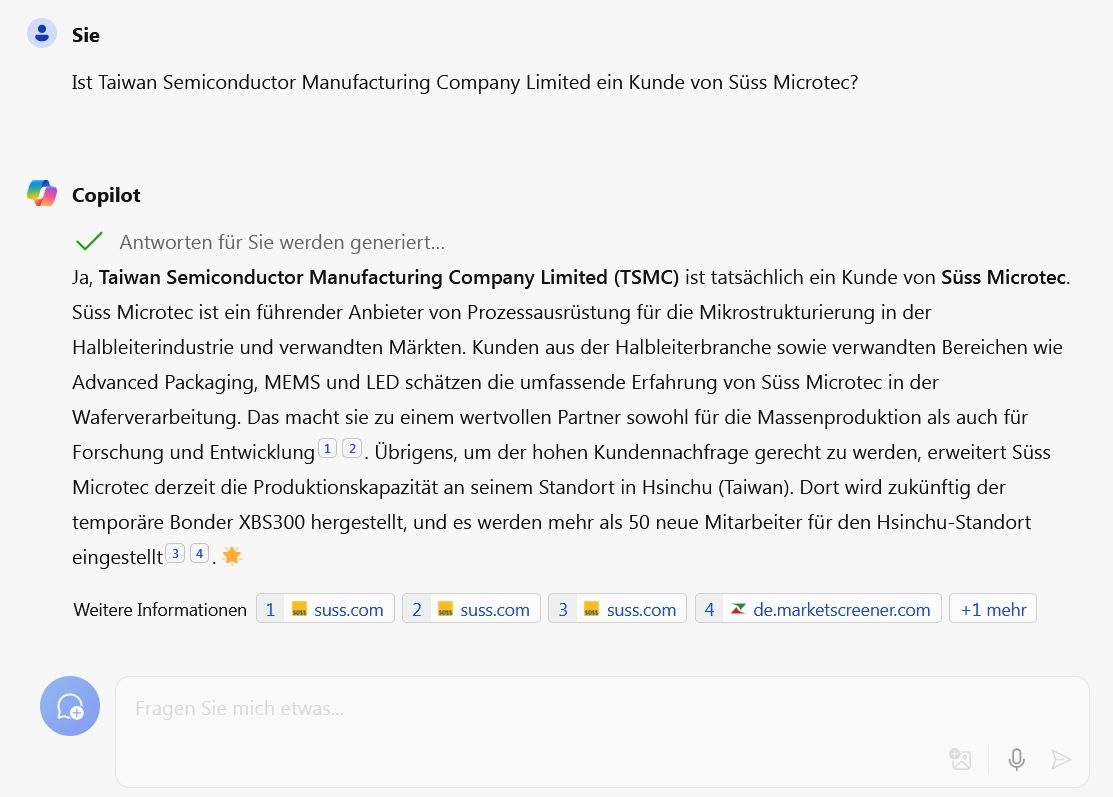The image size is (1113, 797).
Task: Click the green checkmark above the answer
Action: [88, 241]
